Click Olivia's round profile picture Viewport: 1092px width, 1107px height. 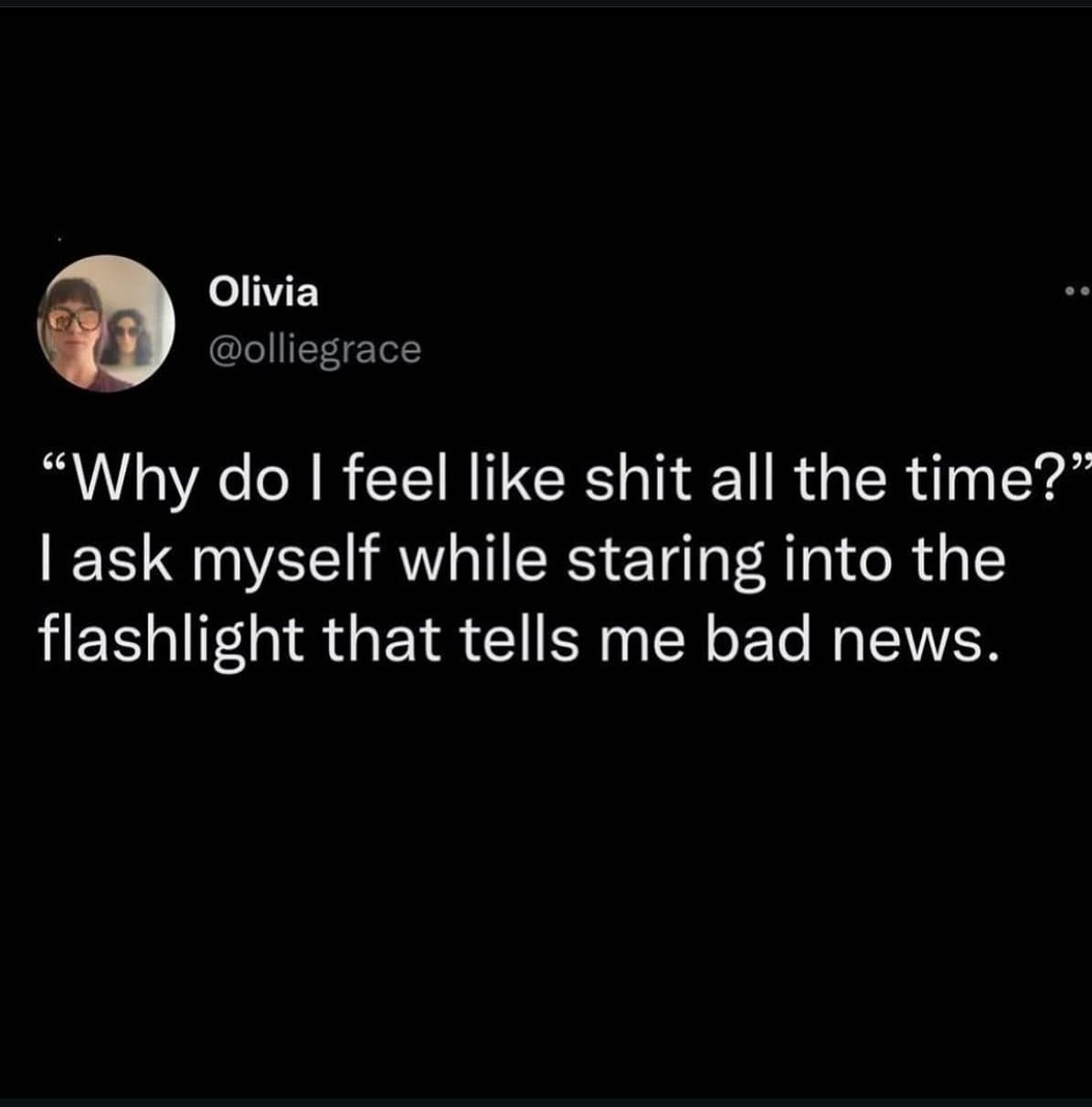click(106, 323)
